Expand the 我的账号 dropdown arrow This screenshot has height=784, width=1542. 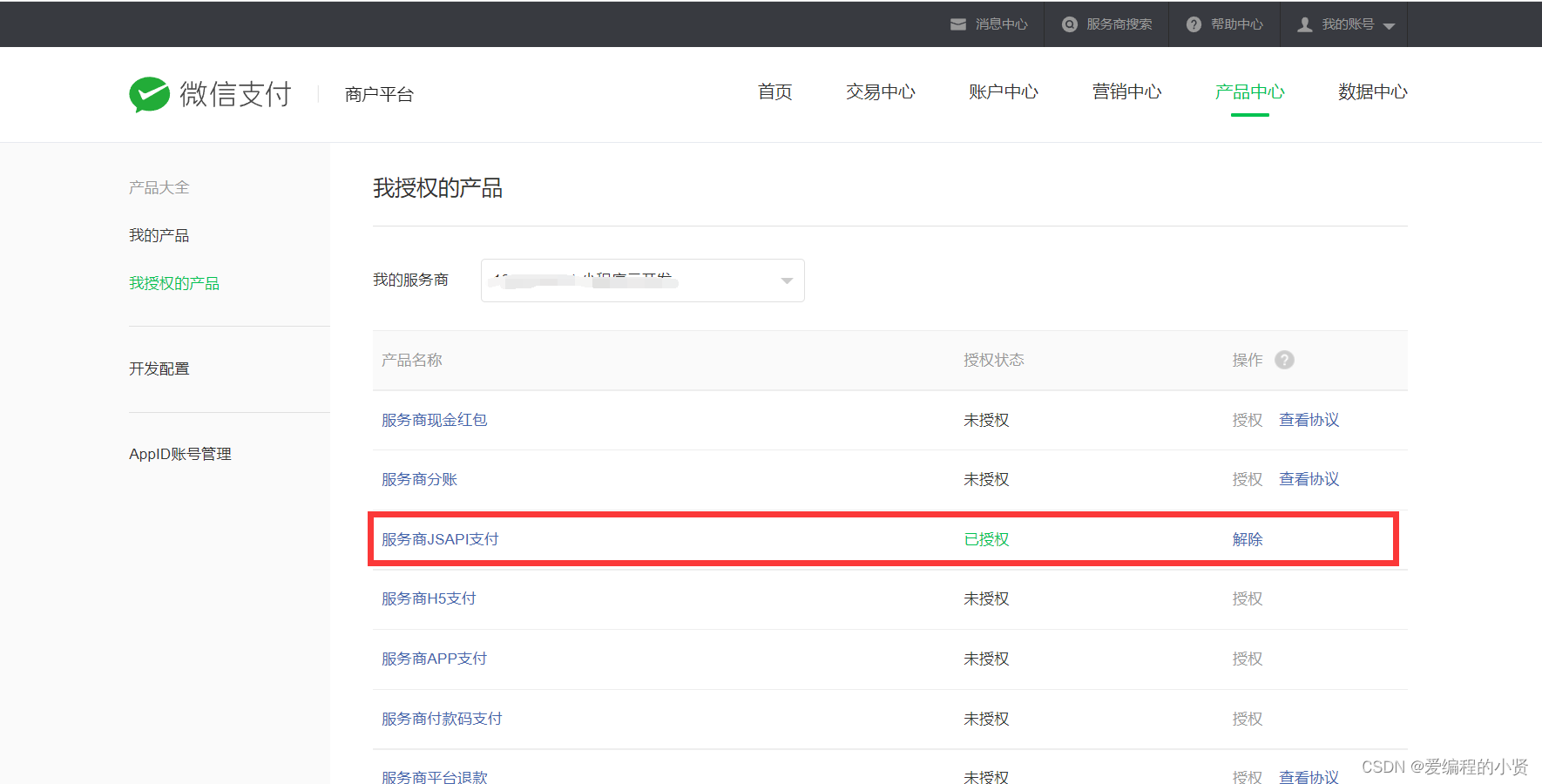click(x=1389, y=26)
